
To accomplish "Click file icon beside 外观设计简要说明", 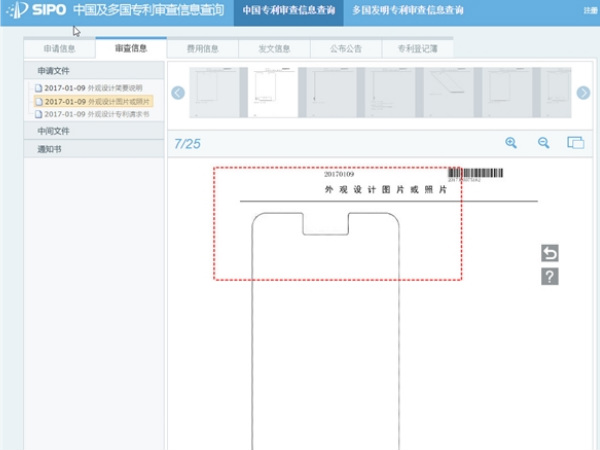I will (38, 88).
